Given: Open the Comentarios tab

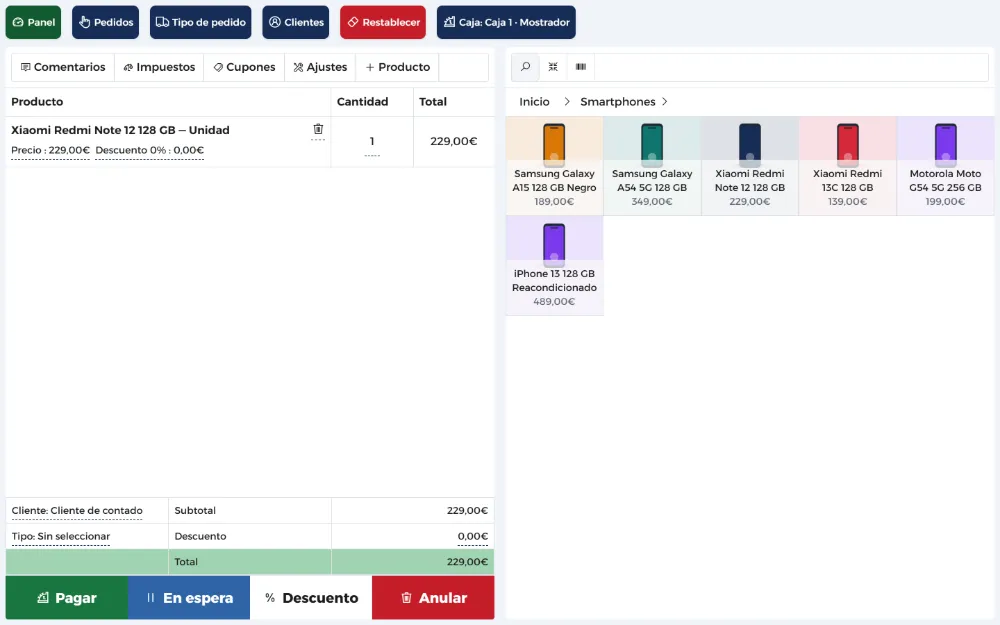Looking at the screenshot, I should (x=63, y=67).
